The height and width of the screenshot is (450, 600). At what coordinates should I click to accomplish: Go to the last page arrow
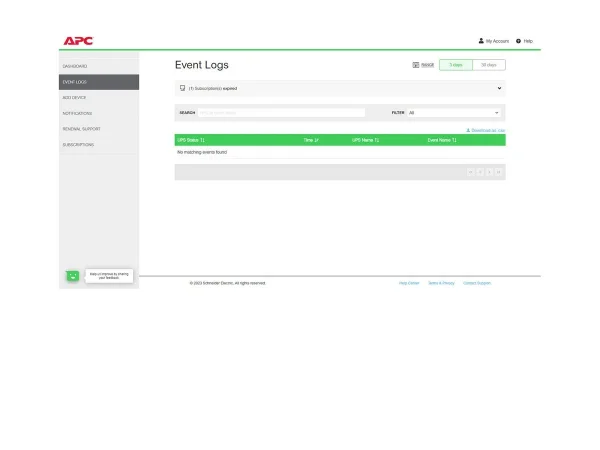tap(499, 172)
